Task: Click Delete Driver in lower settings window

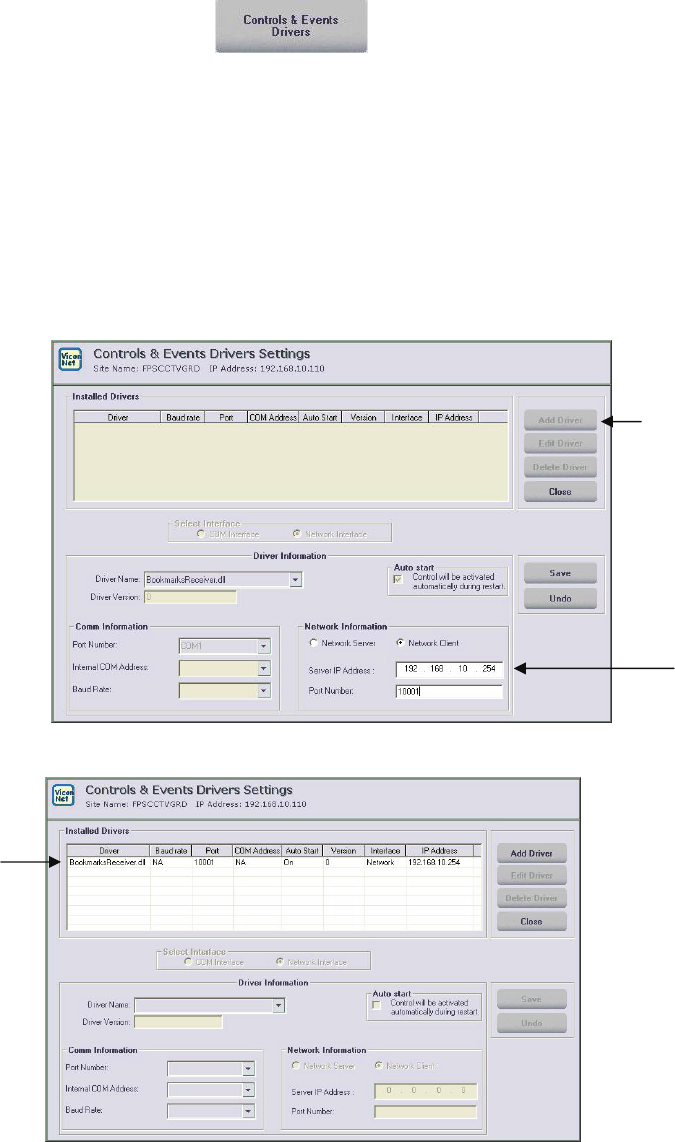Action: [532, 899]
